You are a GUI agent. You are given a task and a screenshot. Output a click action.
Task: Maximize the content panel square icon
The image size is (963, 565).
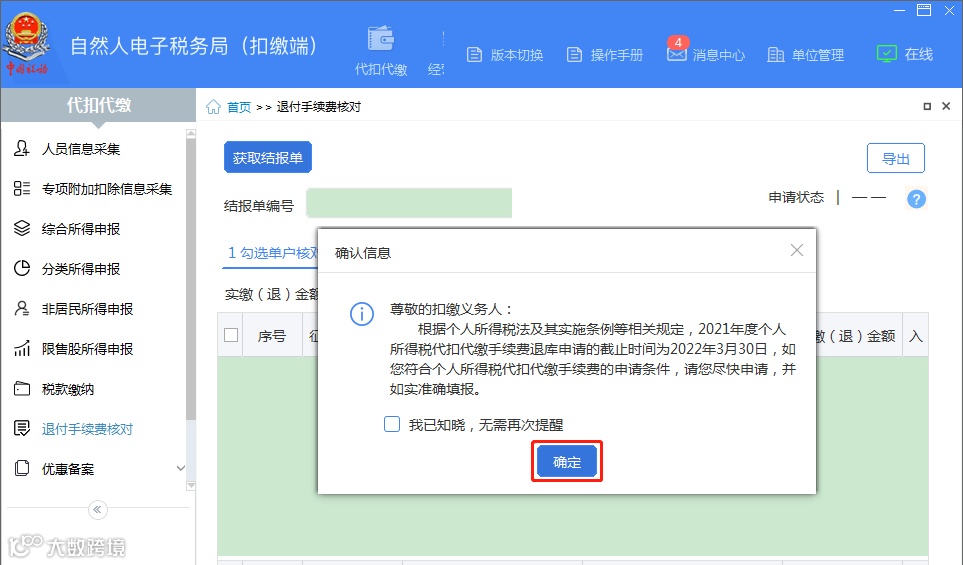point(927,106)
